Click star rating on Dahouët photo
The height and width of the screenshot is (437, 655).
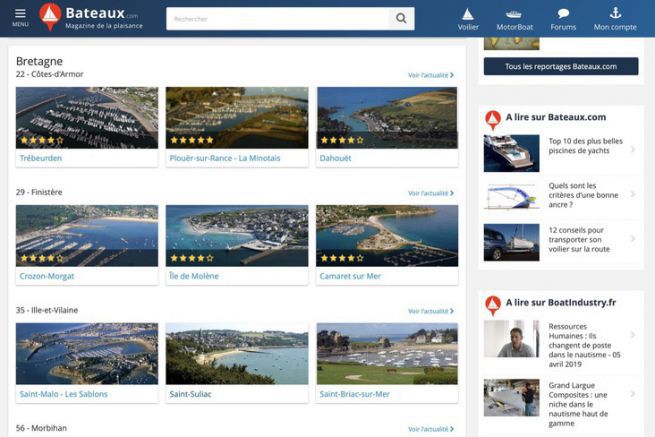(x=342, y=140)
